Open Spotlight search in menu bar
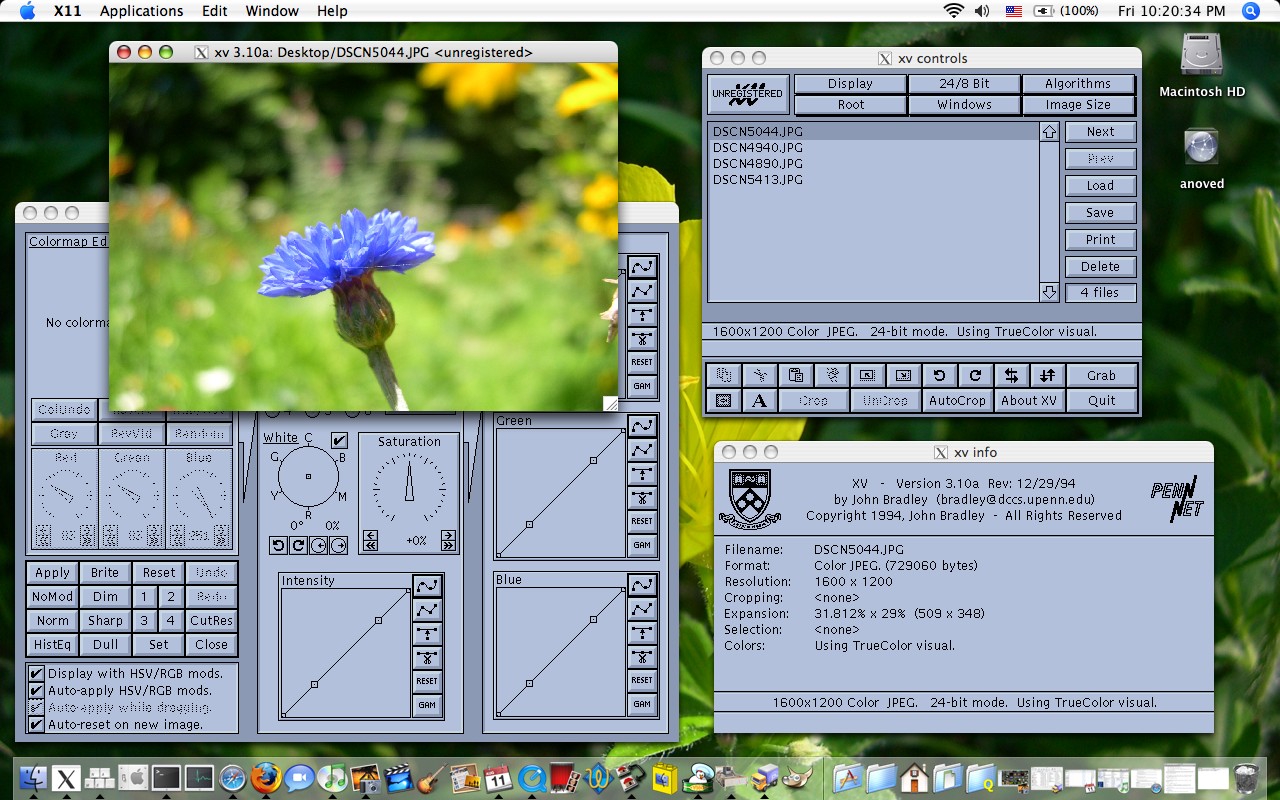This screenshot has width=1280, height=800. click(x=1251, y=11)
